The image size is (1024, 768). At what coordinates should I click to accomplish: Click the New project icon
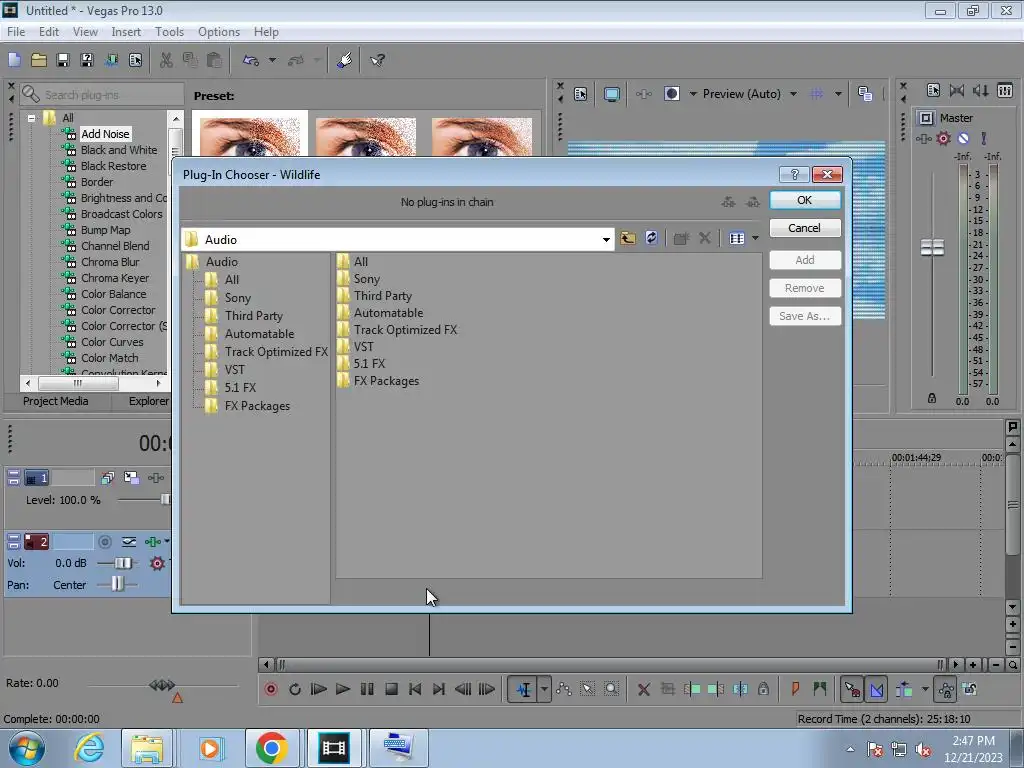[x=14, y=61]
